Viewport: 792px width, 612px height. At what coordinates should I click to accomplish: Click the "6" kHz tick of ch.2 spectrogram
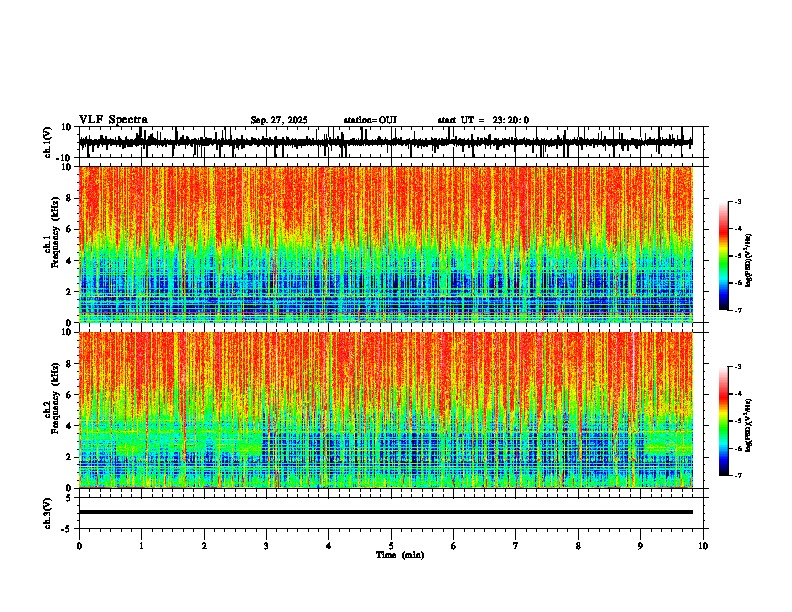(71, 395)
